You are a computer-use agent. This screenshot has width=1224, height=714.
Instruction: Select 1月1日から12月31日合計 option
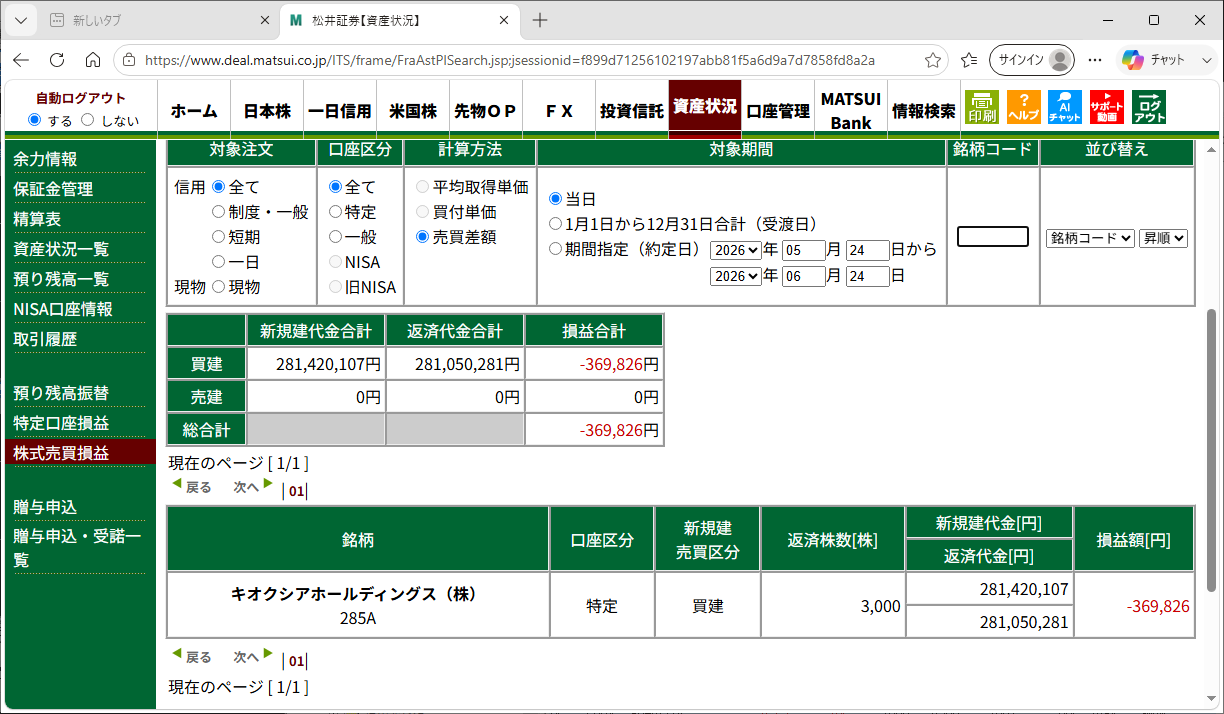pos(556,224)
